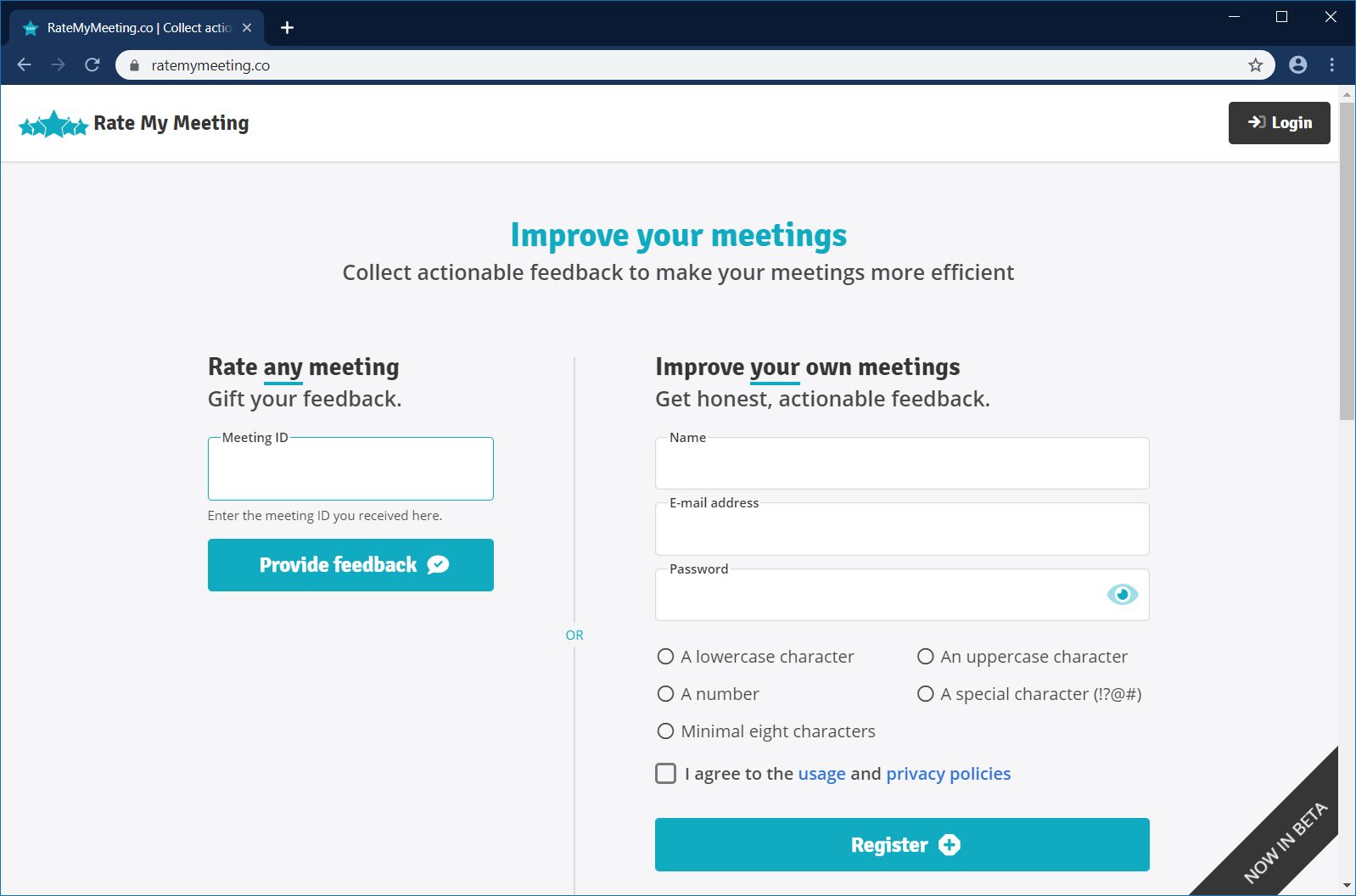1356x896 pixels.
Task: Click the Provide feedback button
Action: point(350,565)
